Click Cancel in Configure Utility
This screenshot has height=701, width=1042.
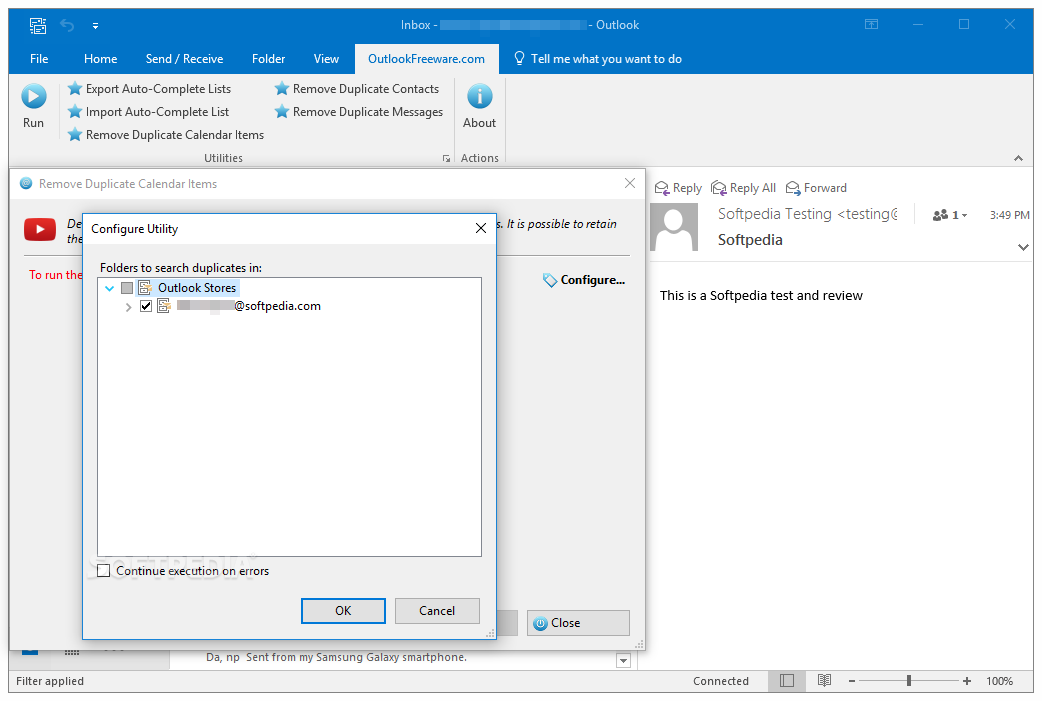[x=437, y=611]
